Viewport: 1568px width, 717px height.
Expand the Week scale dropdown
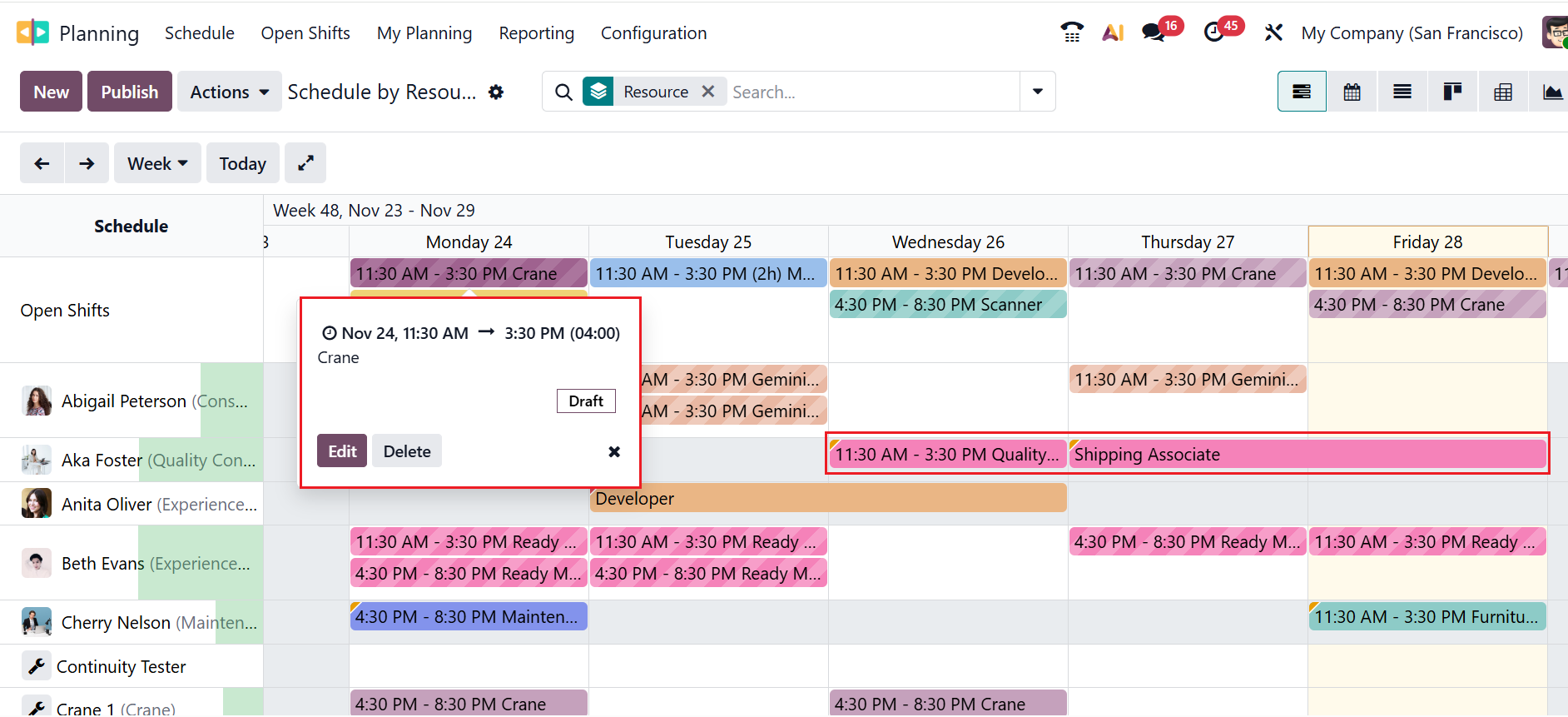(x=157, y=163)
